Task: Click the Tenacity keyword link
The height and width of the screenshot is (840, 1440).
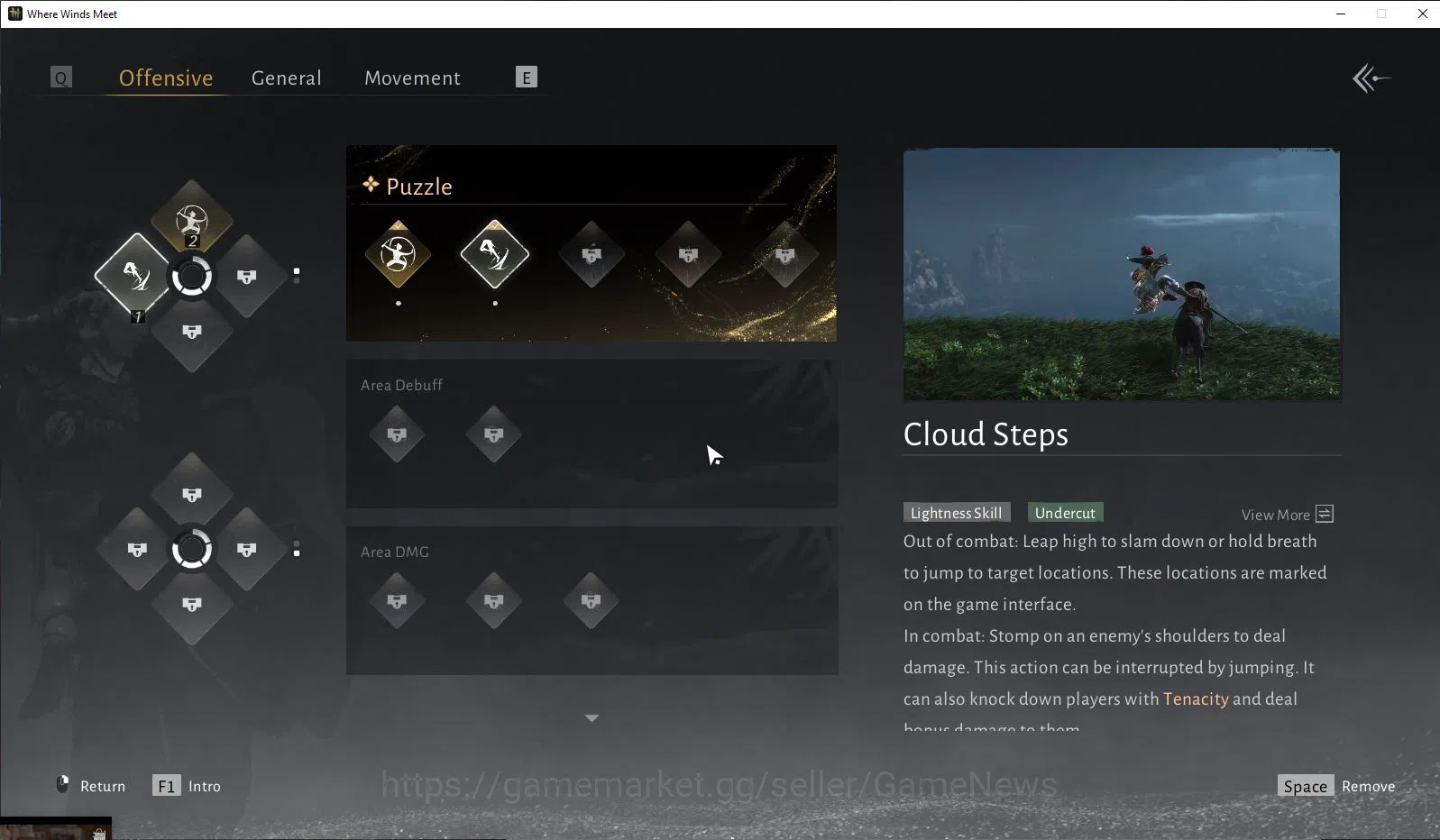Action: [1196, 698]
